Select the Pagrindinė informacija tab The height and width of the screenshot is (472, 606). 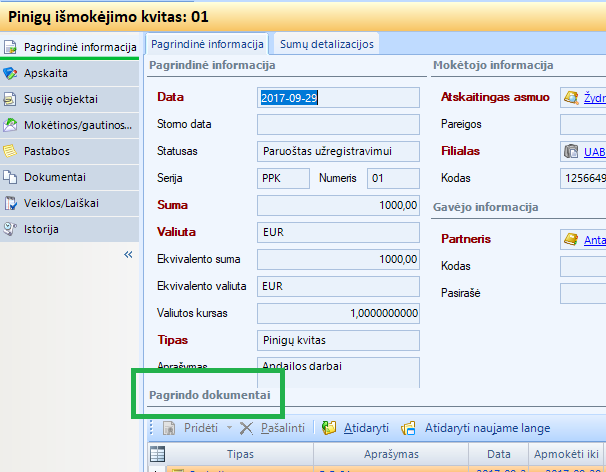pyautogui.click(x=207, y=44)
